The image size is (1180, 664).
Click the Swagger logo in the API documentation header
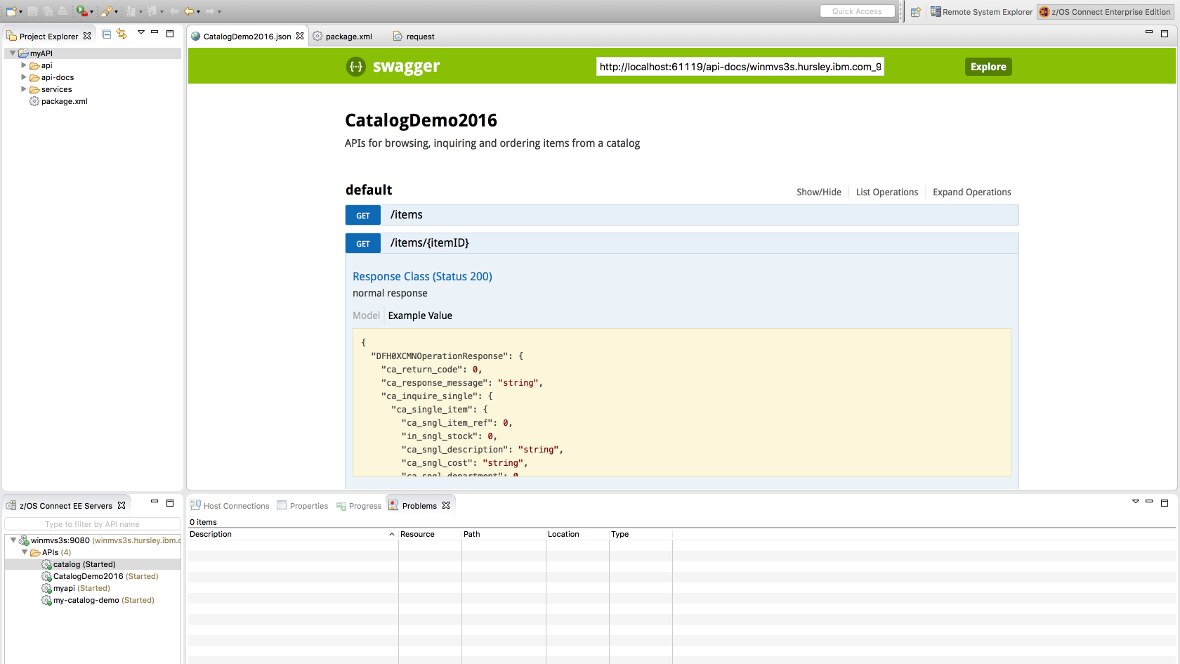point(375,66)
